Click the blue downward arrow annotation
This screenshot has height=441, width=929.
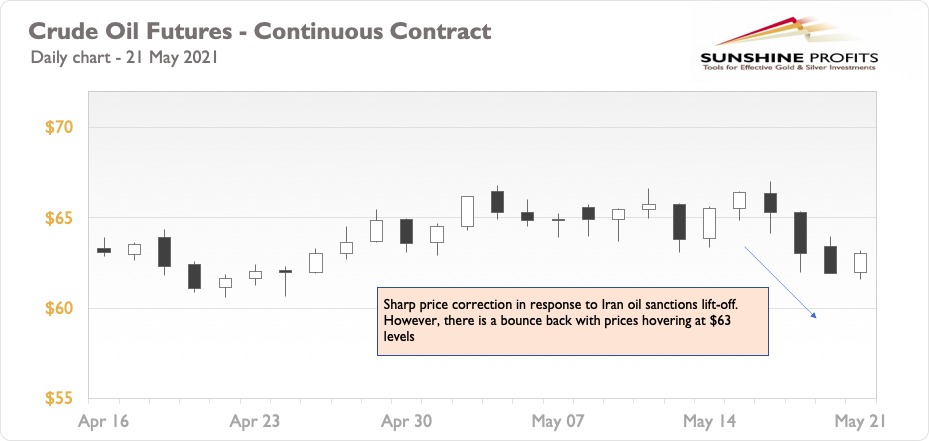coord(780,282)
